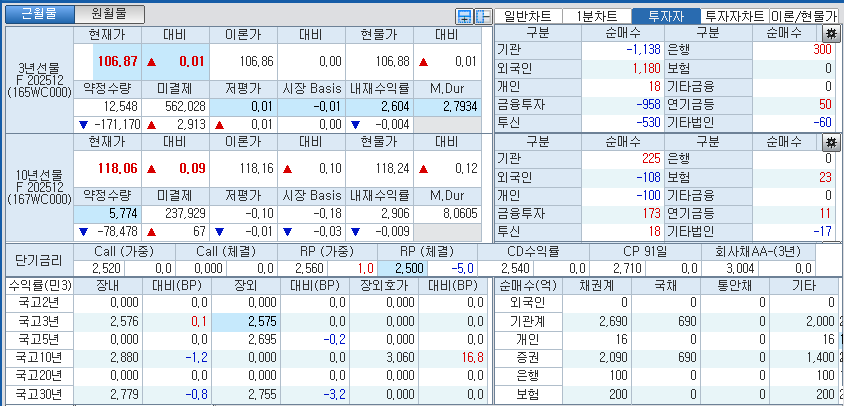Click the 순매수(억) column header
Viewport: 844px width, 406px height.
(520, 285)
